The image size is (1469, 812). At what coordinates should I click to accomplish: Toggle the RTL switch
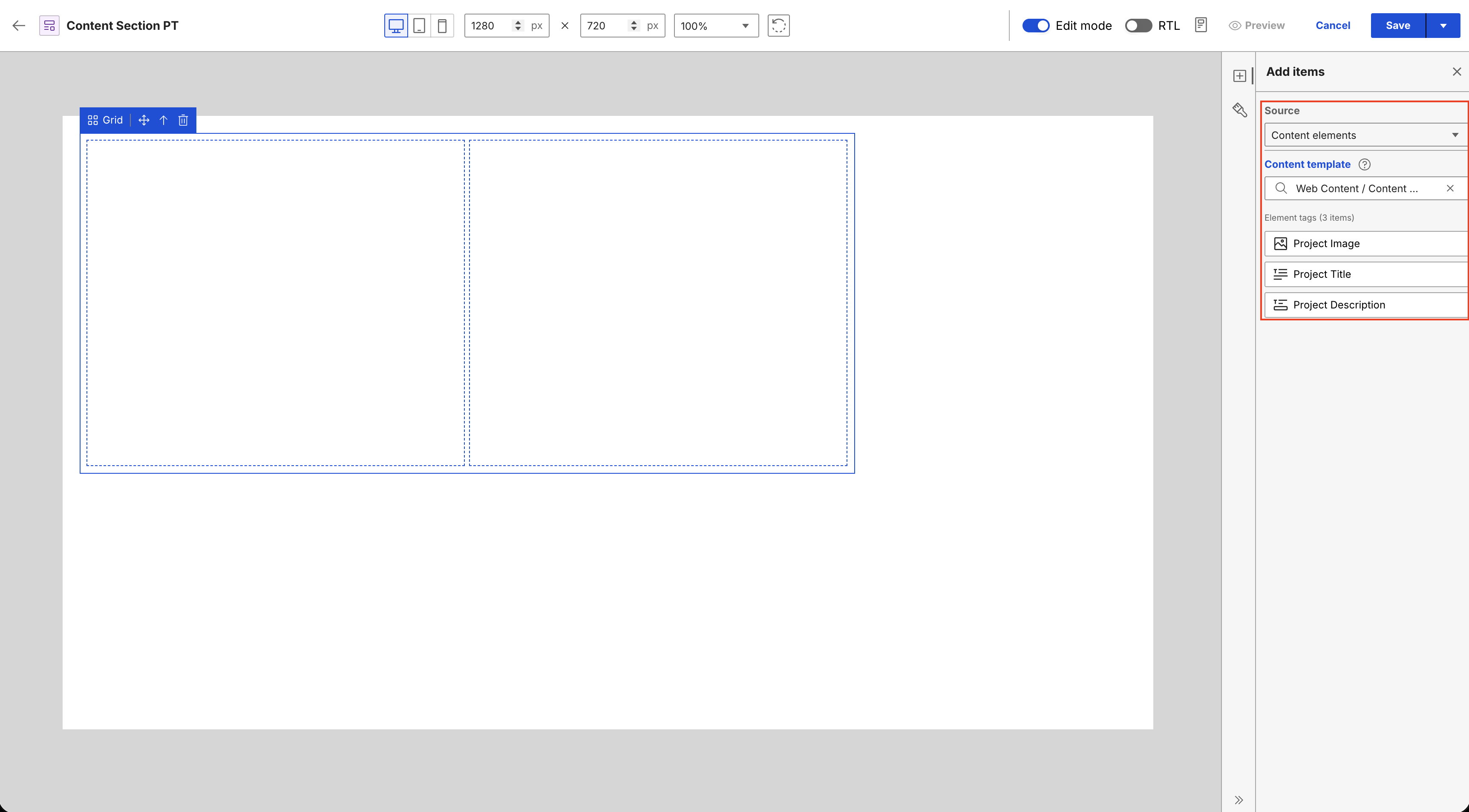coord(1138,26)
